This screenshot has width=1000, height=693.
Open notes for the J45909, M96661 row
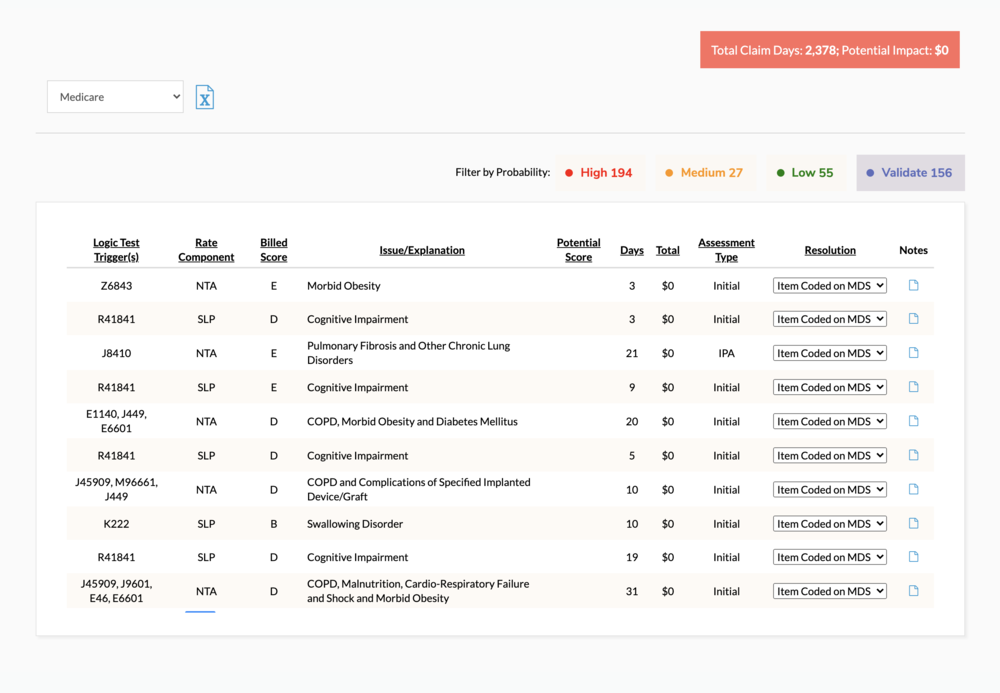point(913,489)
